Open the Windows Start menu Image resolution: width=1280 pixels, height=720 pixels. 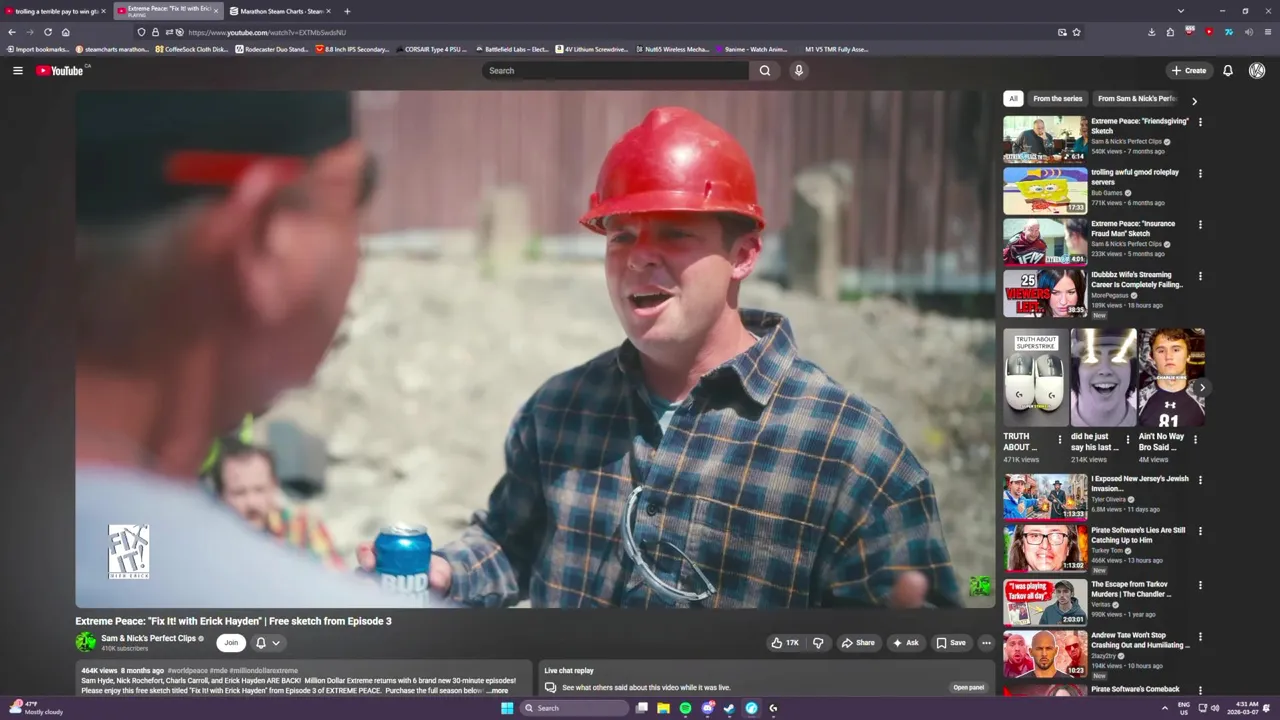[507, 708]
